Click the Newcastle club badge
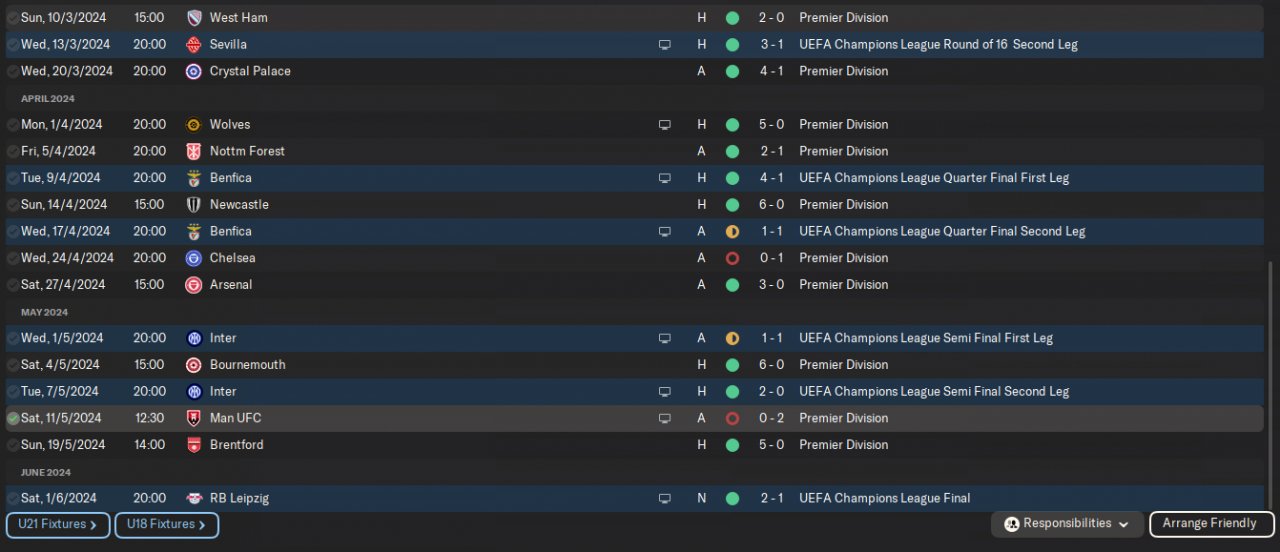This screenshot has width=1280, height=552. tap(194, 205)
